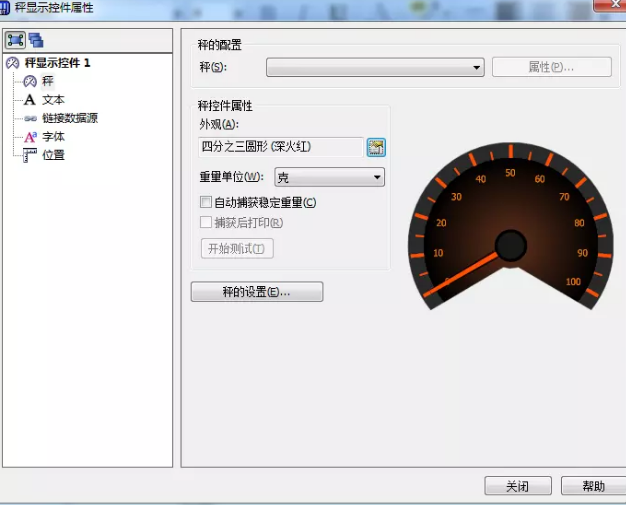Click the 关闭 button
Screen dimensions: 626x505
click(x=518, y=486)
